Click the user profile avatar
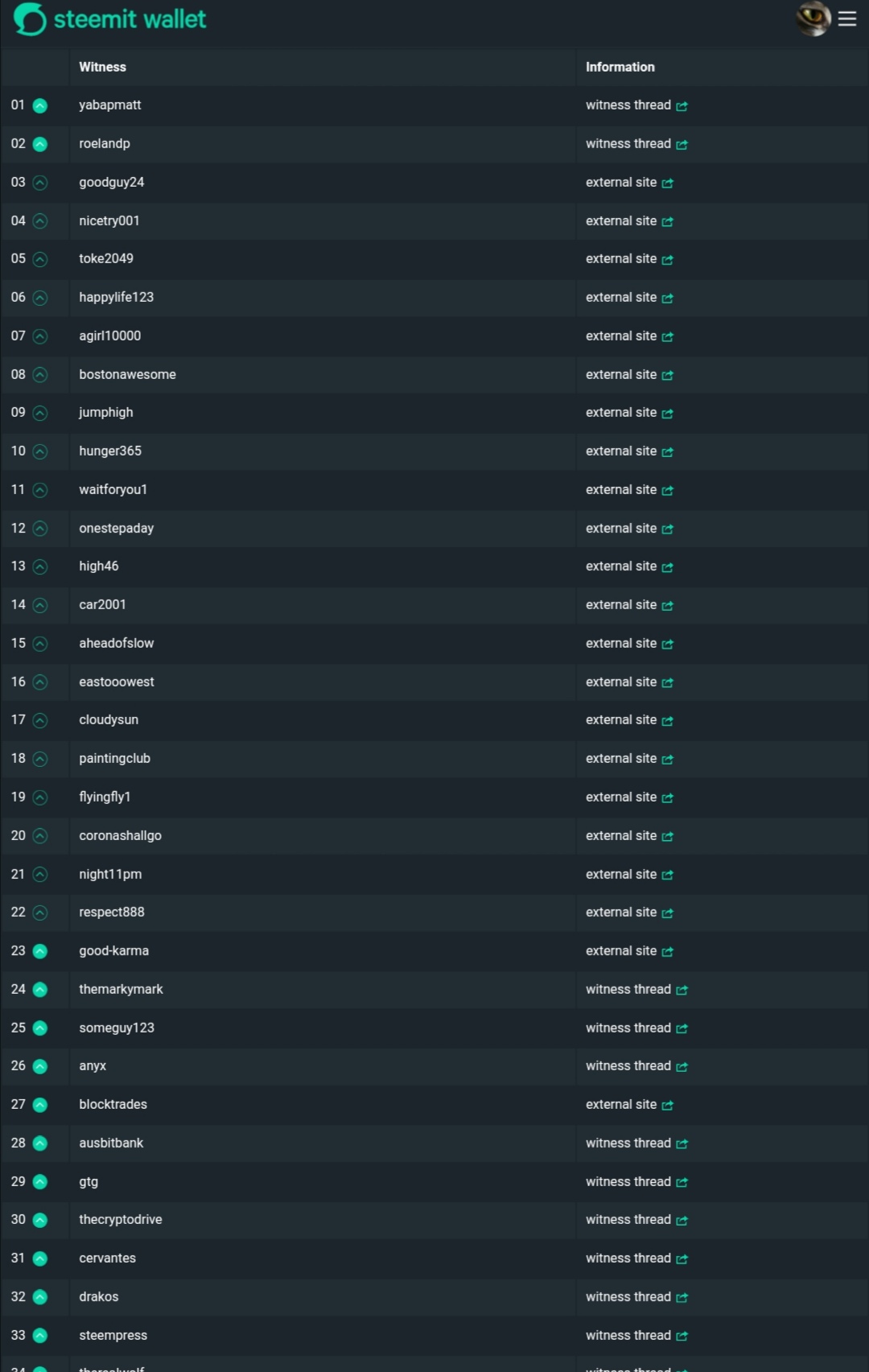 click(813, 19)
